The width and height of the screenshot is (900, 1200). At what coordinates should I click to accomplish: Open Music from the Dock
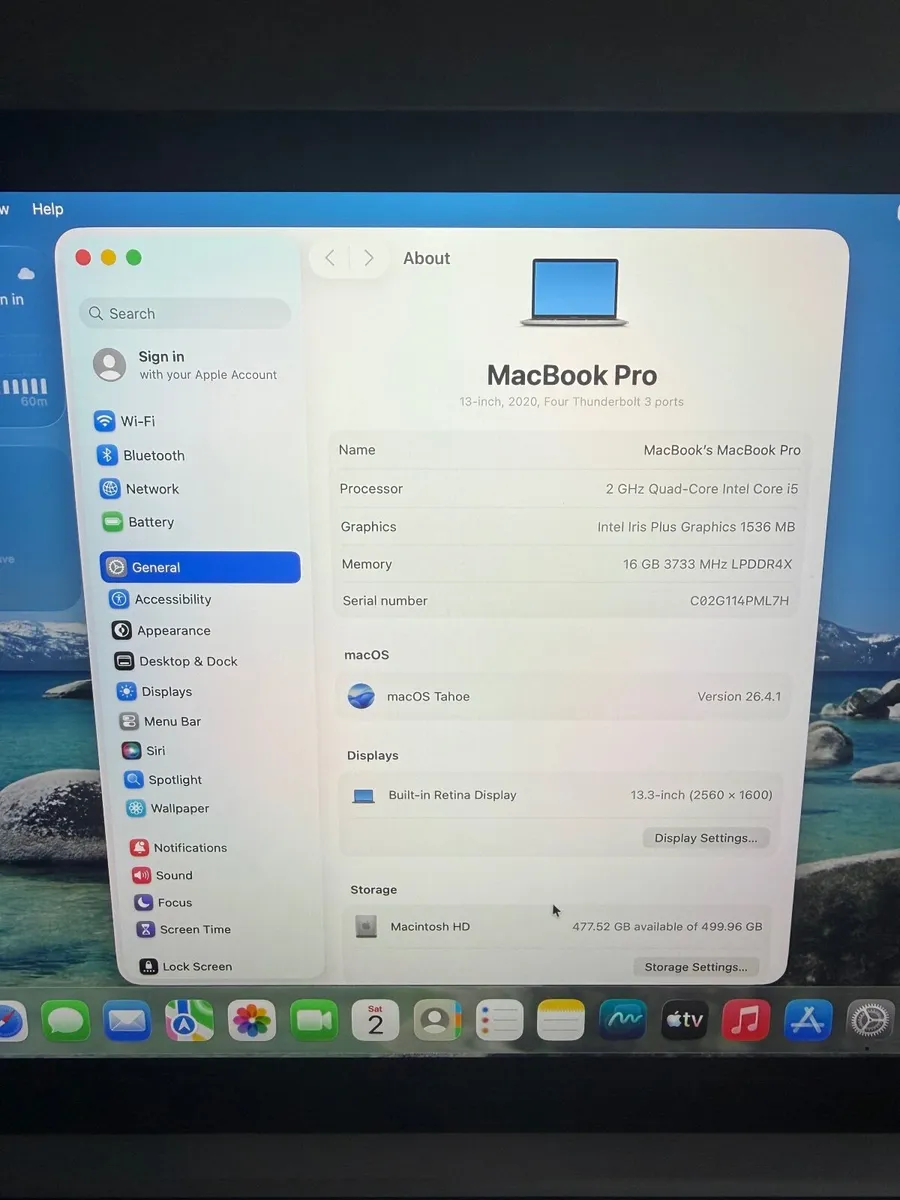point(745,1021)
